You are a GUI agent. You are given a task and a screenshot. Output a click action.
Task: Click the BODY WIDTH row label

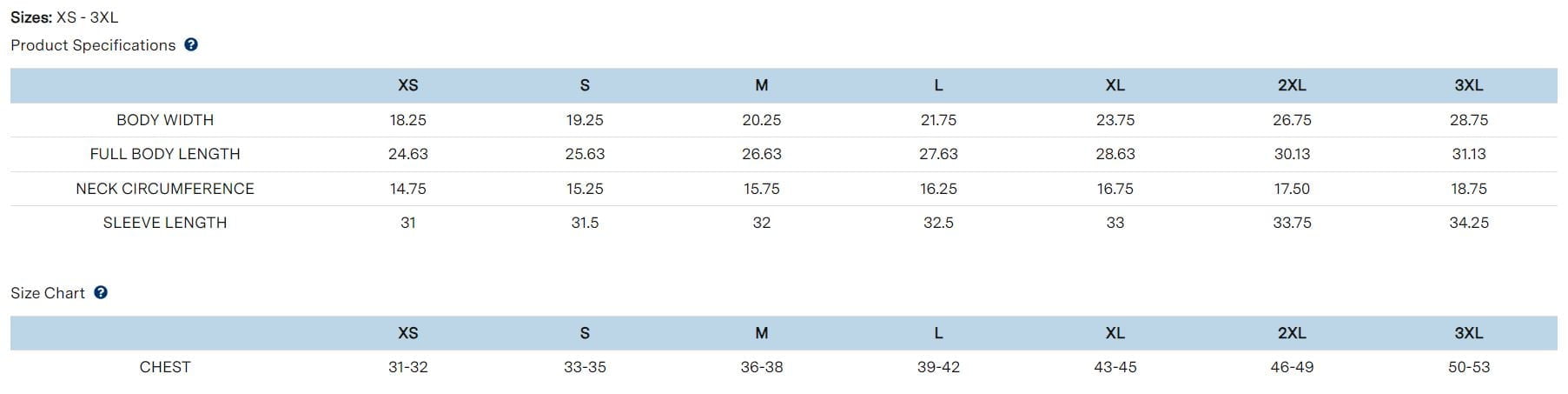tap(165, 120)
